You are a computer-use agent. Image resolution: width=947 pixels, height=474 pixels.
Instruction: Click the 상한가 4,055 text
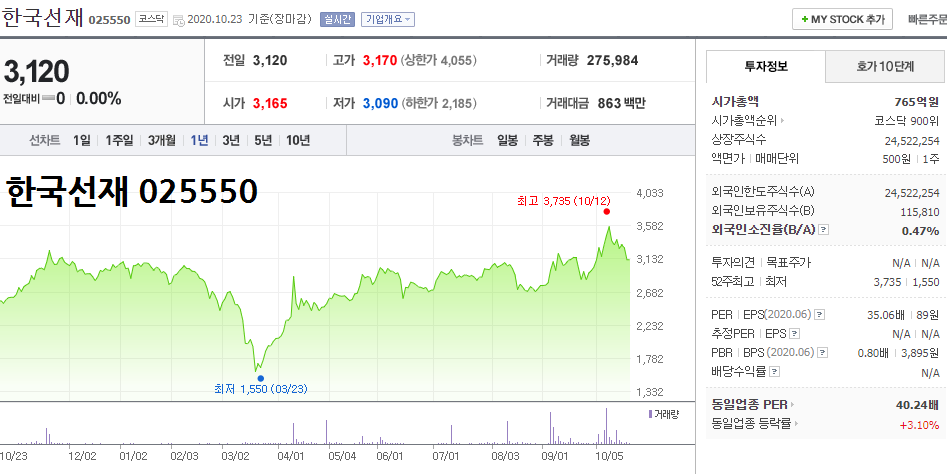[438, 60]
